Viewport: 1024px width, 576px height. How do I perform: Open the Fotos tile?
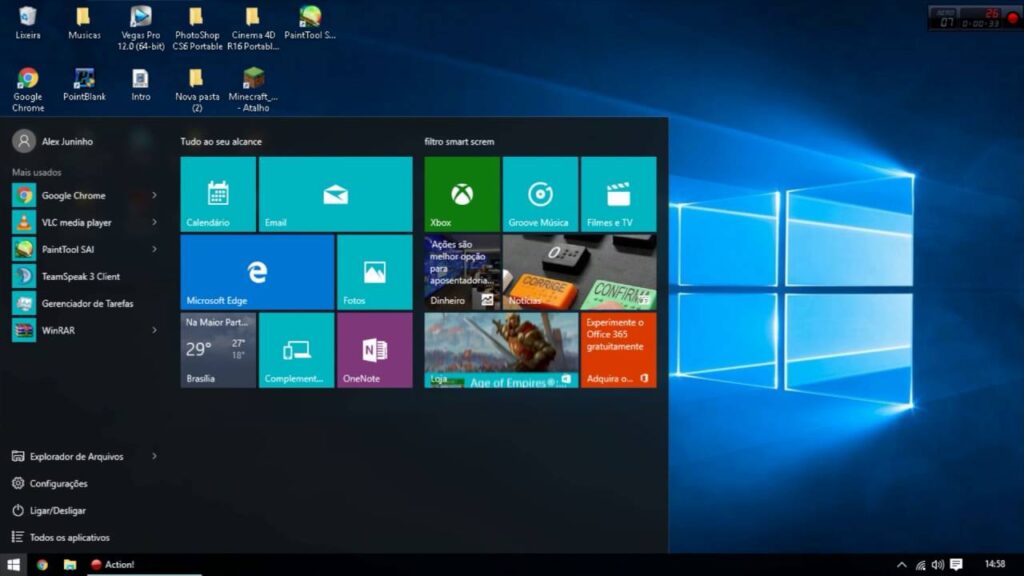[375, 272]
